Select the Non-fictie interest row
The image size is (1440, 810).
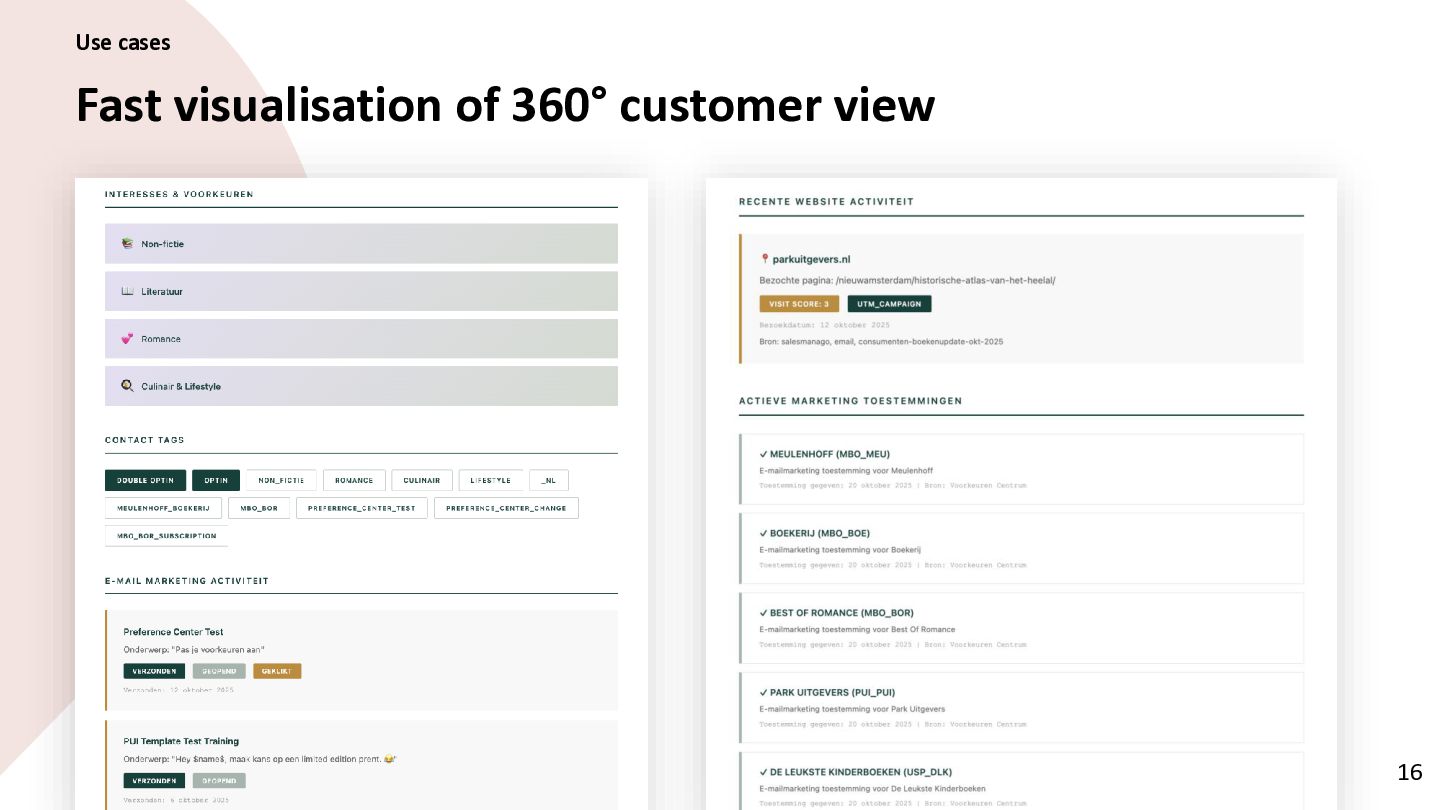pos(361,243)
